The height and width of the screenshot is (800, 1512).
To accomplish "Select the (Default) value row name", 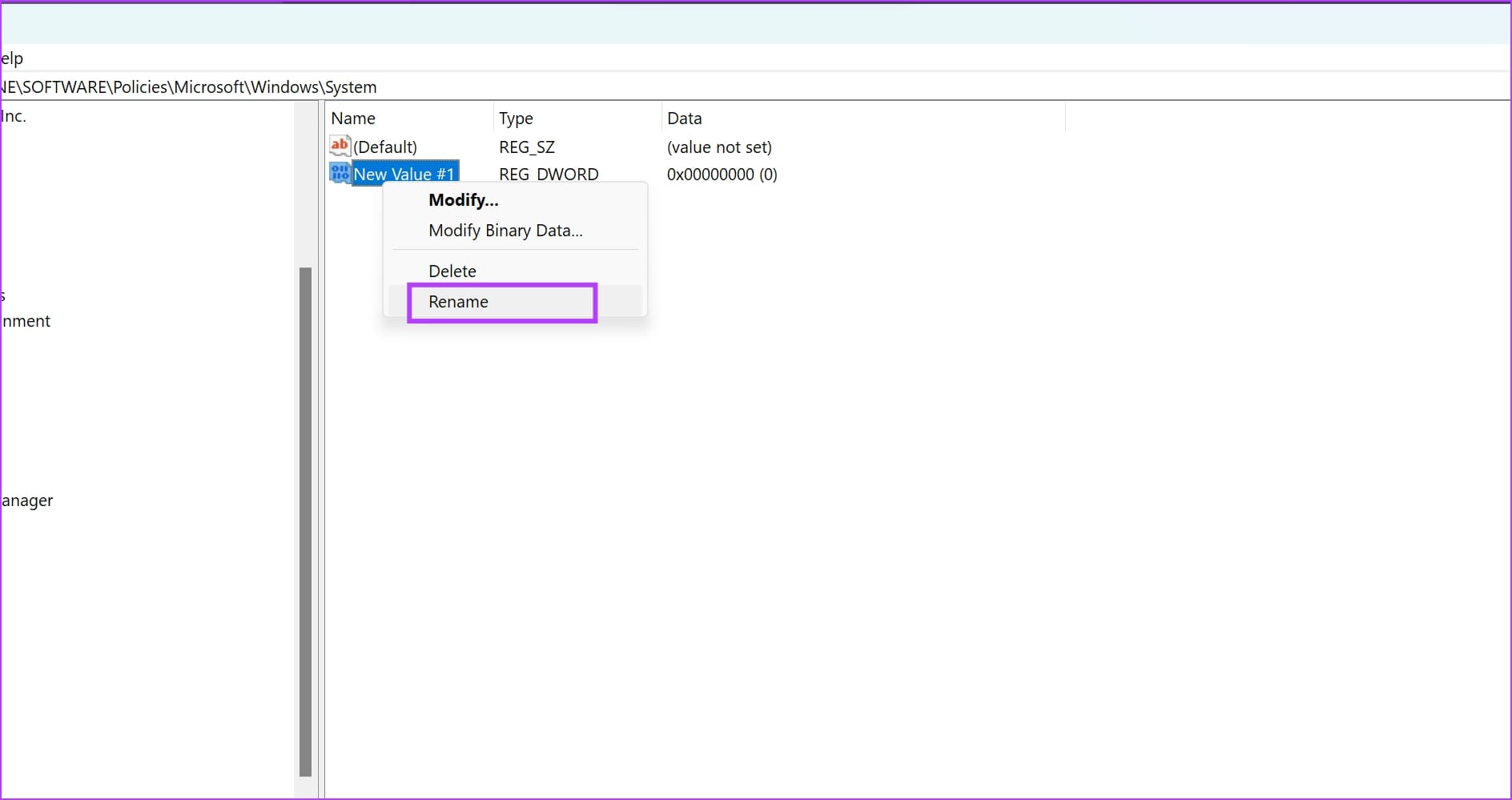I will [x=385, y=147].
